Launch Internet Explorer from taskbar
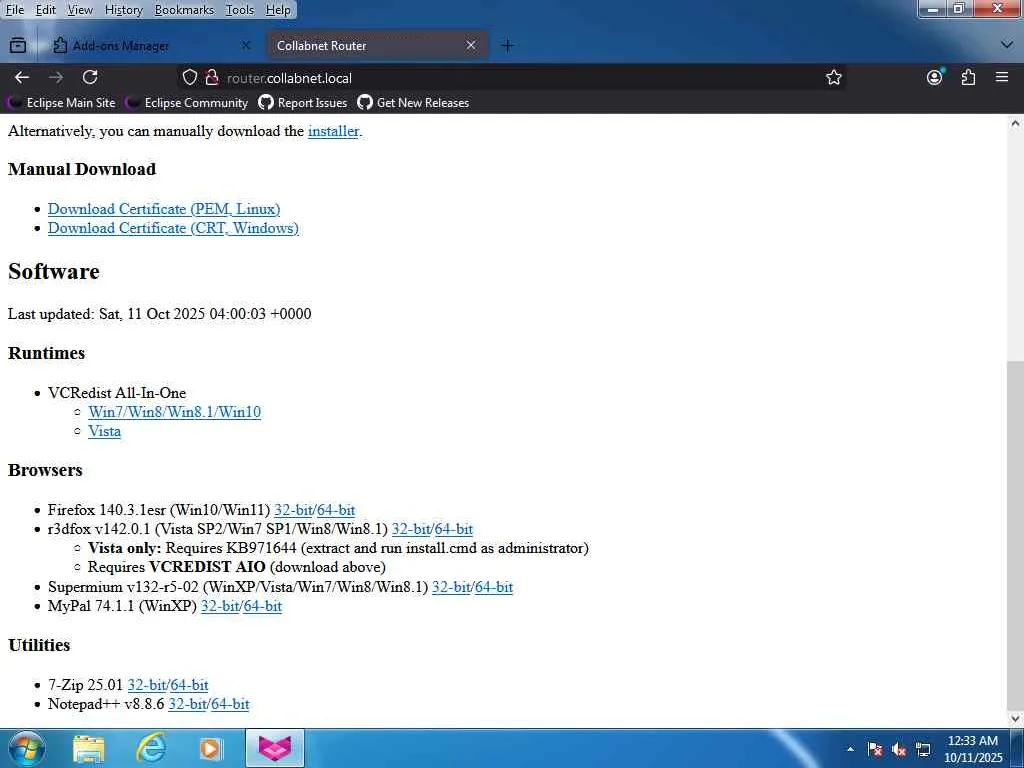Viewport: 1024px width, 768px height. 150,748
